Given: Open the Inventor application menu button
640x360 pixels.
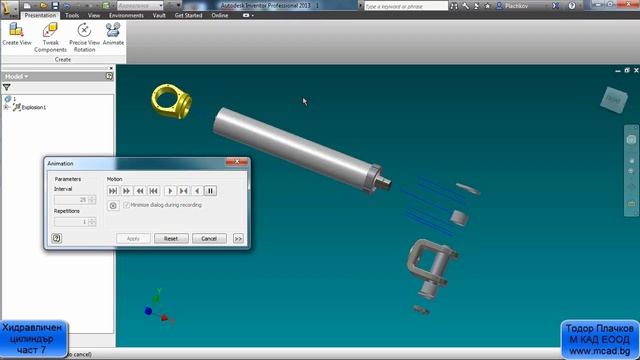Looking at the screenshot, I should (9, 9).
